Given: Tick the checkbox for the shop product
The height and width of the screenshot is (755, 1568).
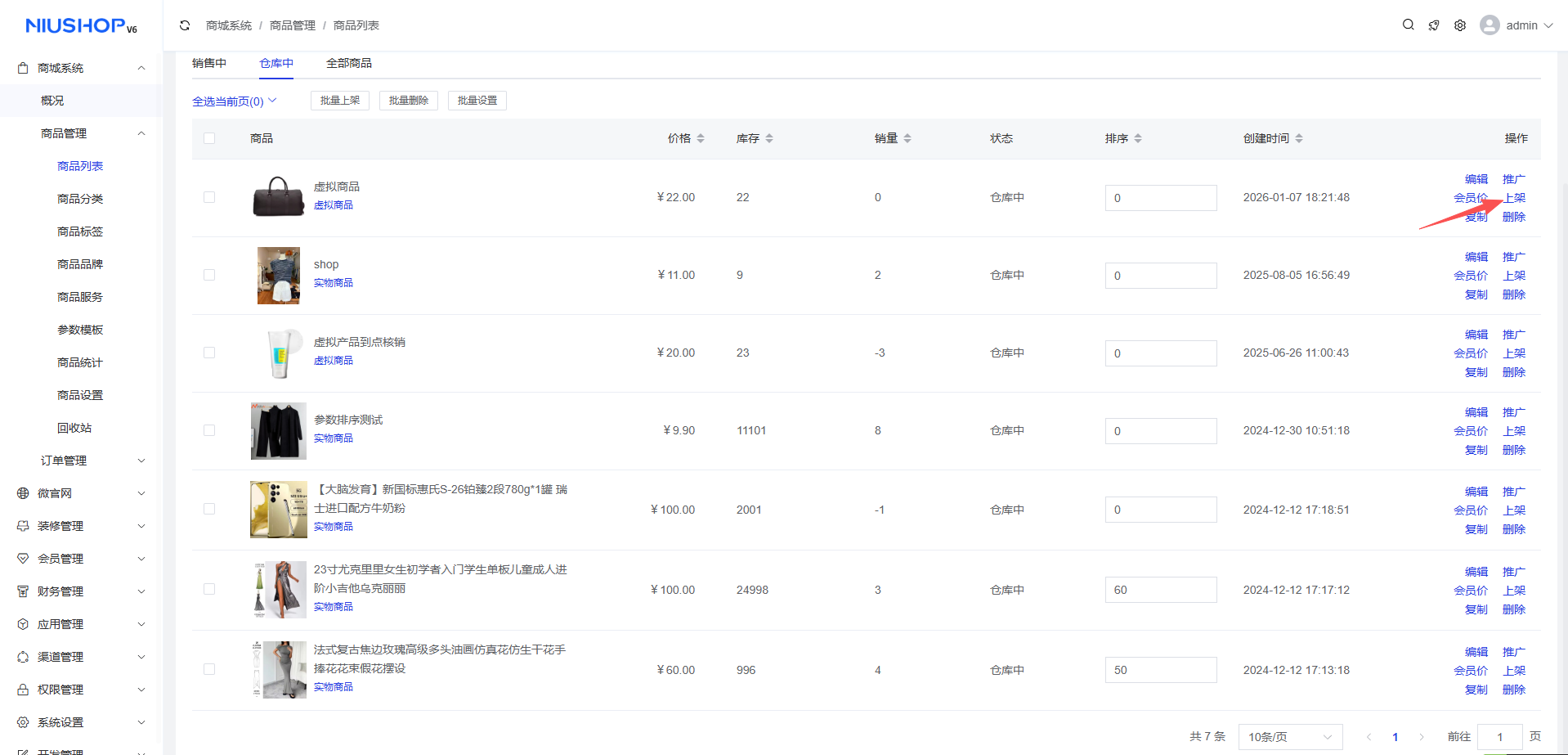Looking at the screenshot, I should click(209, 275).
